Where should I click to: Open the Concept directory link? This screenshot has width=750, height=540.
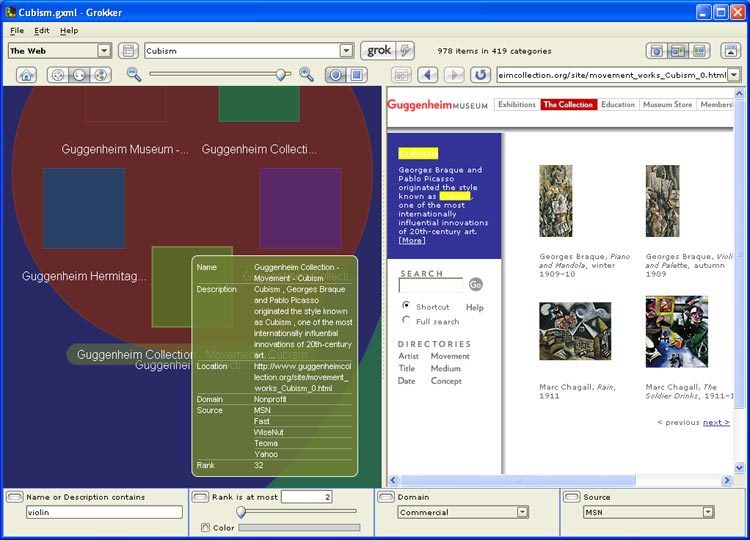tap(446, 381)
